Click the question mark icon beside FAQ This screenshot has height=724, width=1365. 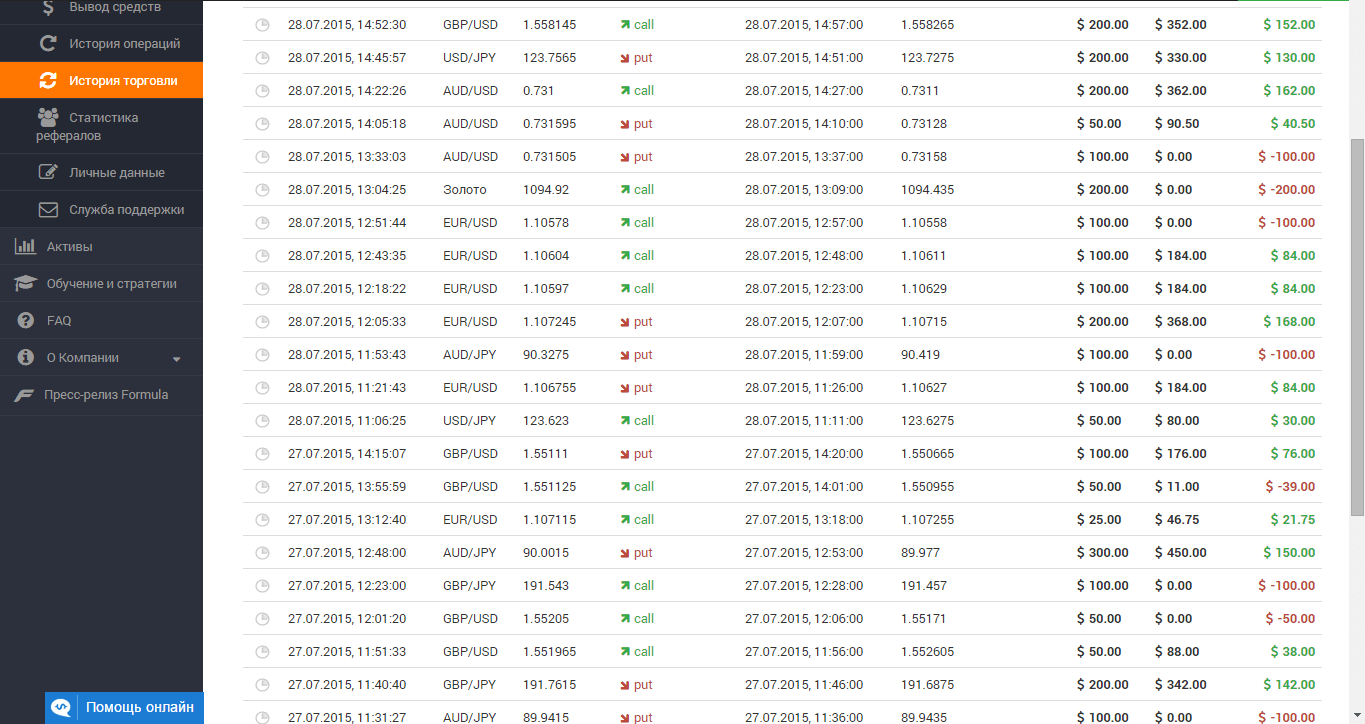pyautogui.click(x=26, y=321)
